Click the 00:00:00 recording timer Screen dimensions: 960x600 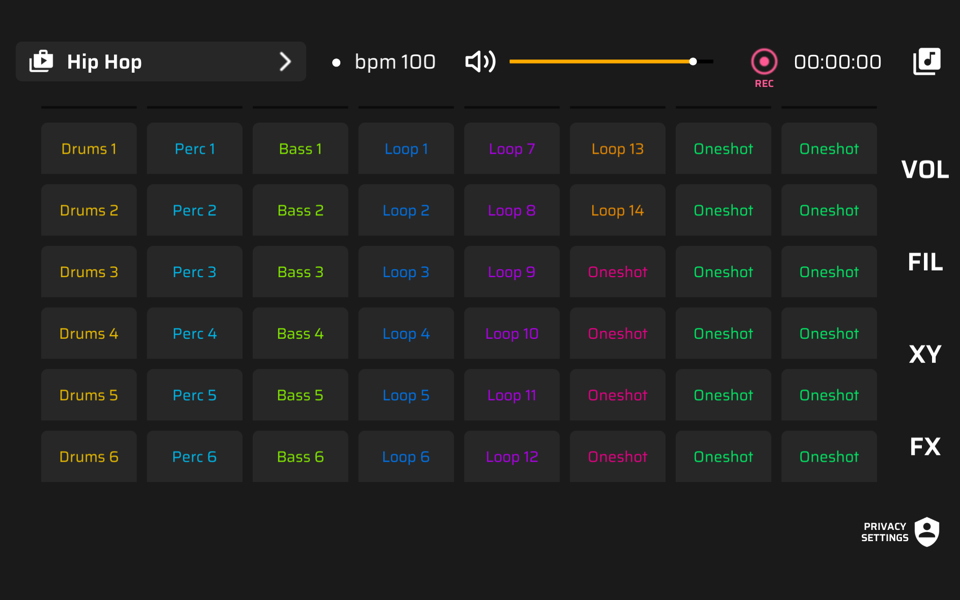click(x=838, y=62)
